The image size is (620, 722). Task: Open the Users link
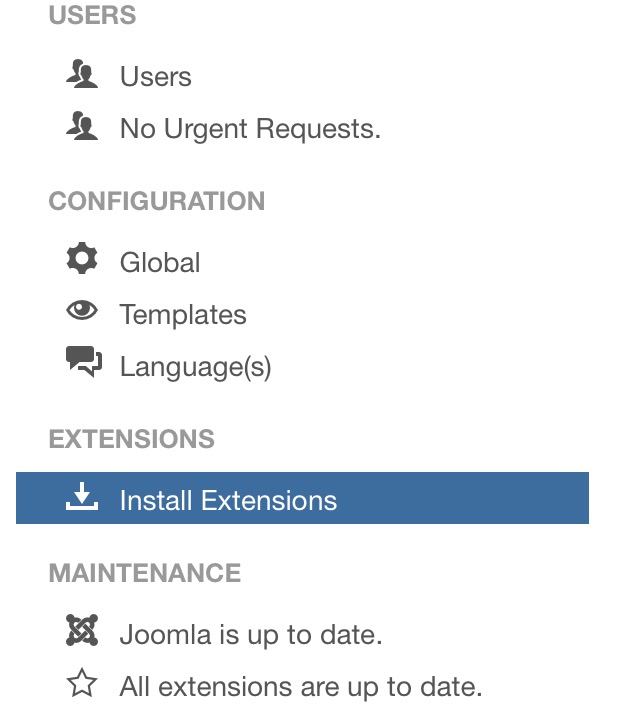(x=155, y=77)
